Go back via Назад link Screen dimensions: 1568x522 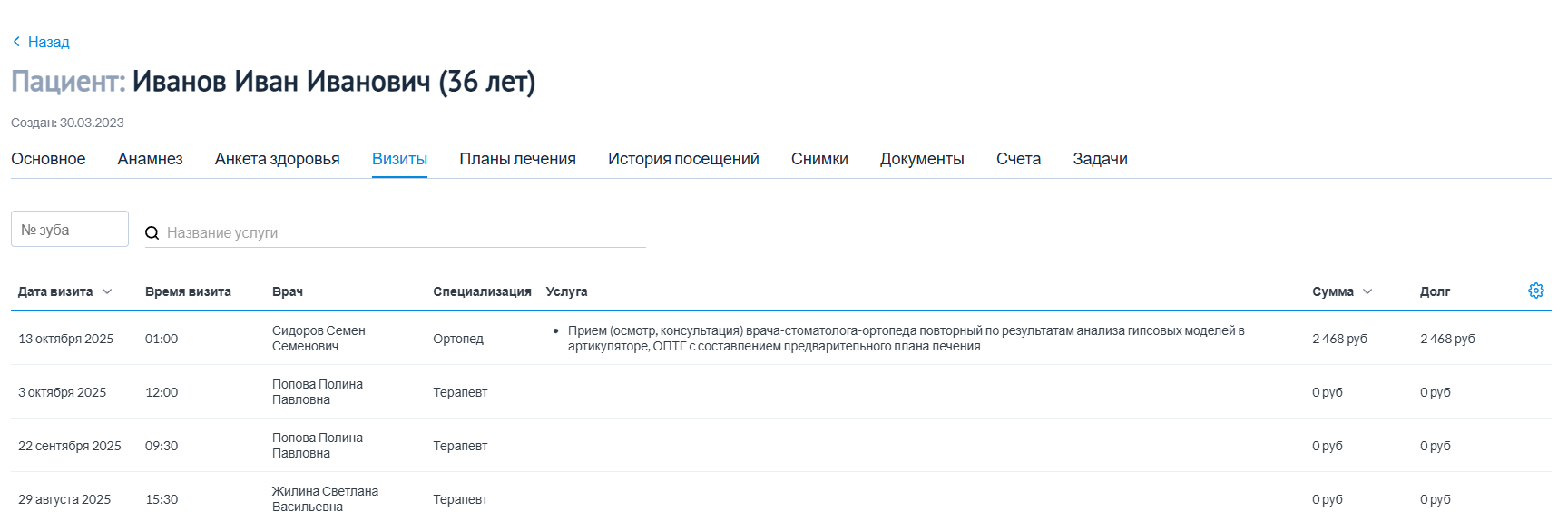pos(48,42)
